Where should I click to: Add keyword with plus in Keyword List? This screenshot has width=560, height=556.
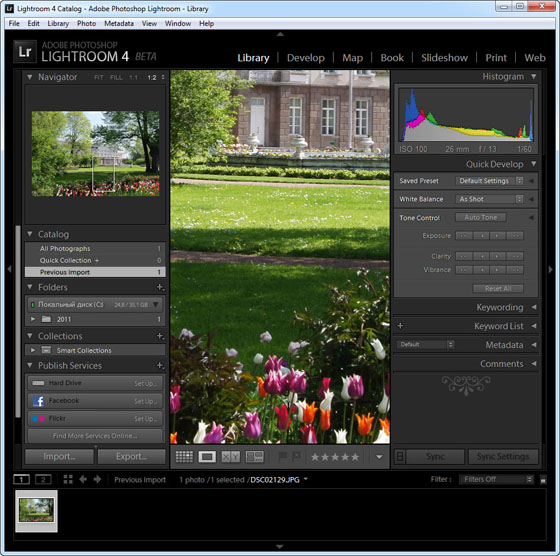point(400,326)
